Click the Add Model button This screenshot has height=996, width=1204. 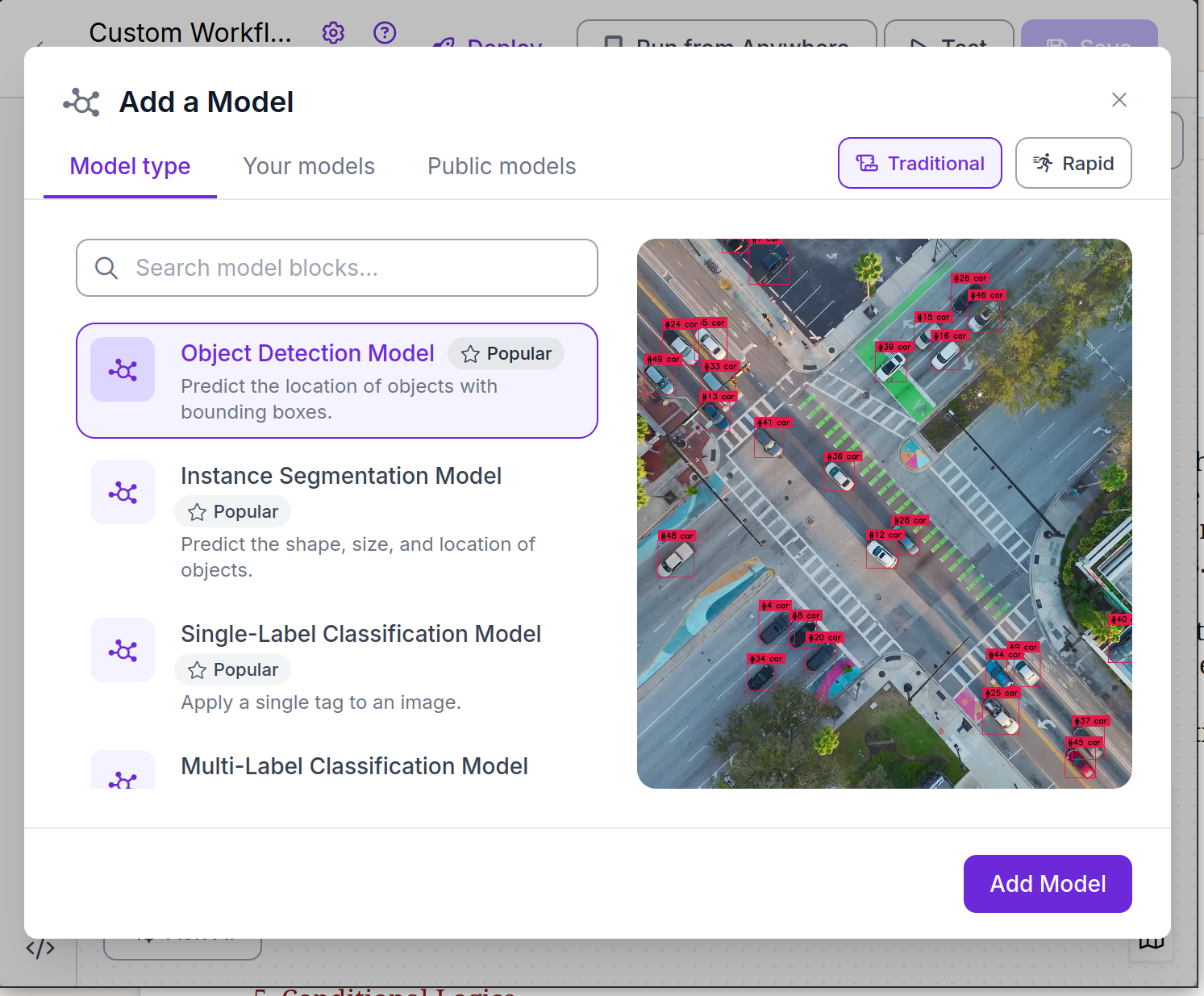(1047, 884)
